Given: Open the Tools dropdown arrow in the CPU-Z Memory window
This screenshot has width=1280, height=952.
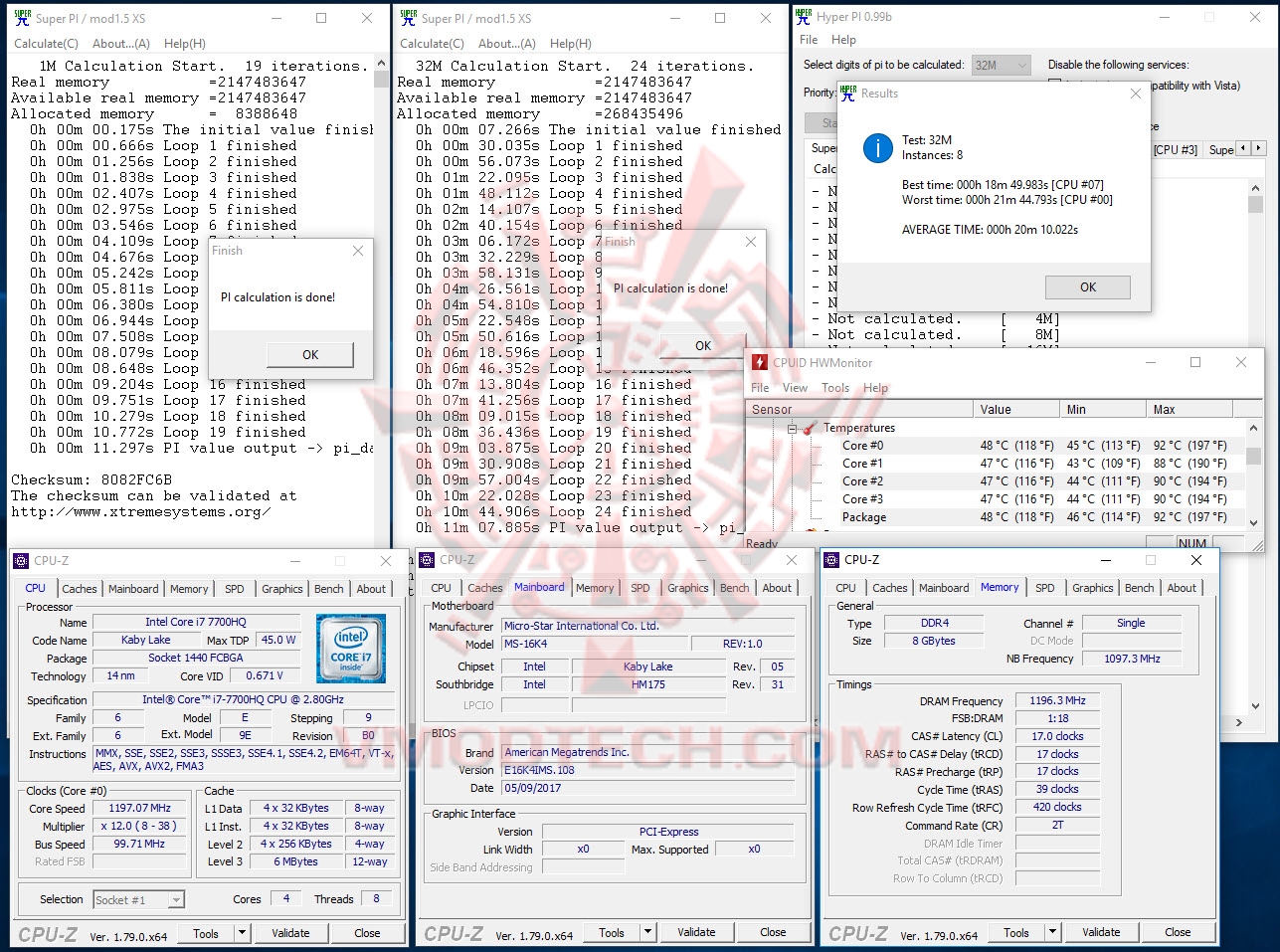Looking at the screenshot, I should point(1053,932).
